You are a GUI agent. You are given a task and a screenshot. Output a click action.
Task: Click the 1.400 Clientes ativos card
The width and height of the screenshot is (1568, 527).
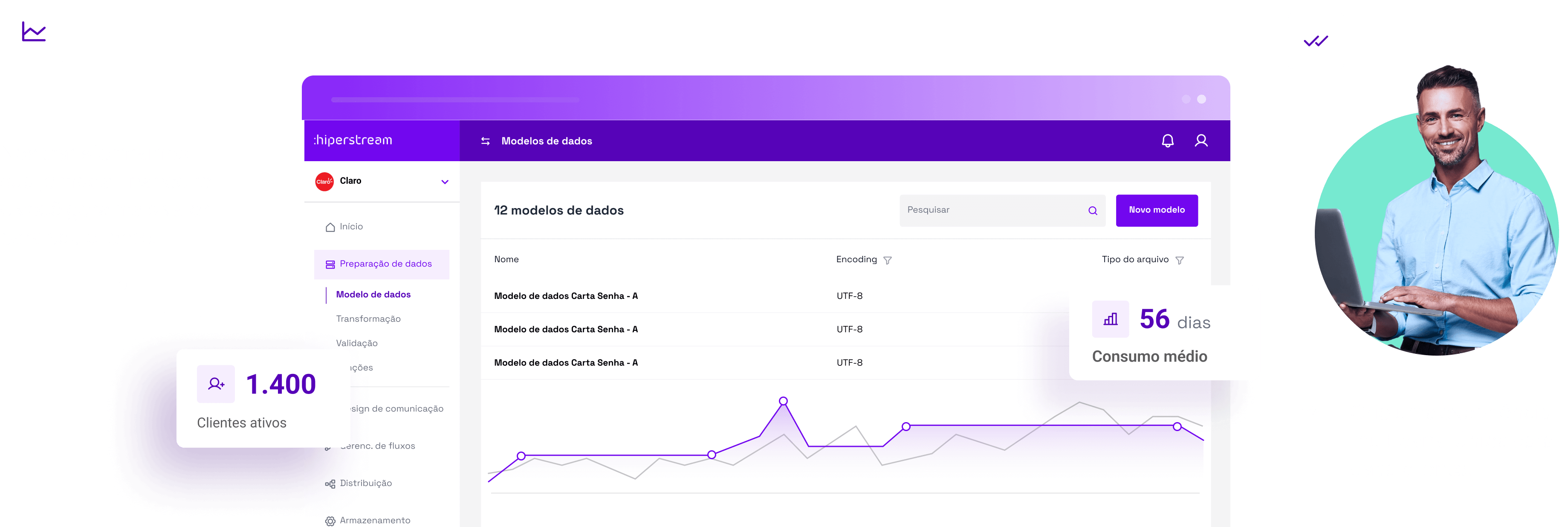(263, 399)
